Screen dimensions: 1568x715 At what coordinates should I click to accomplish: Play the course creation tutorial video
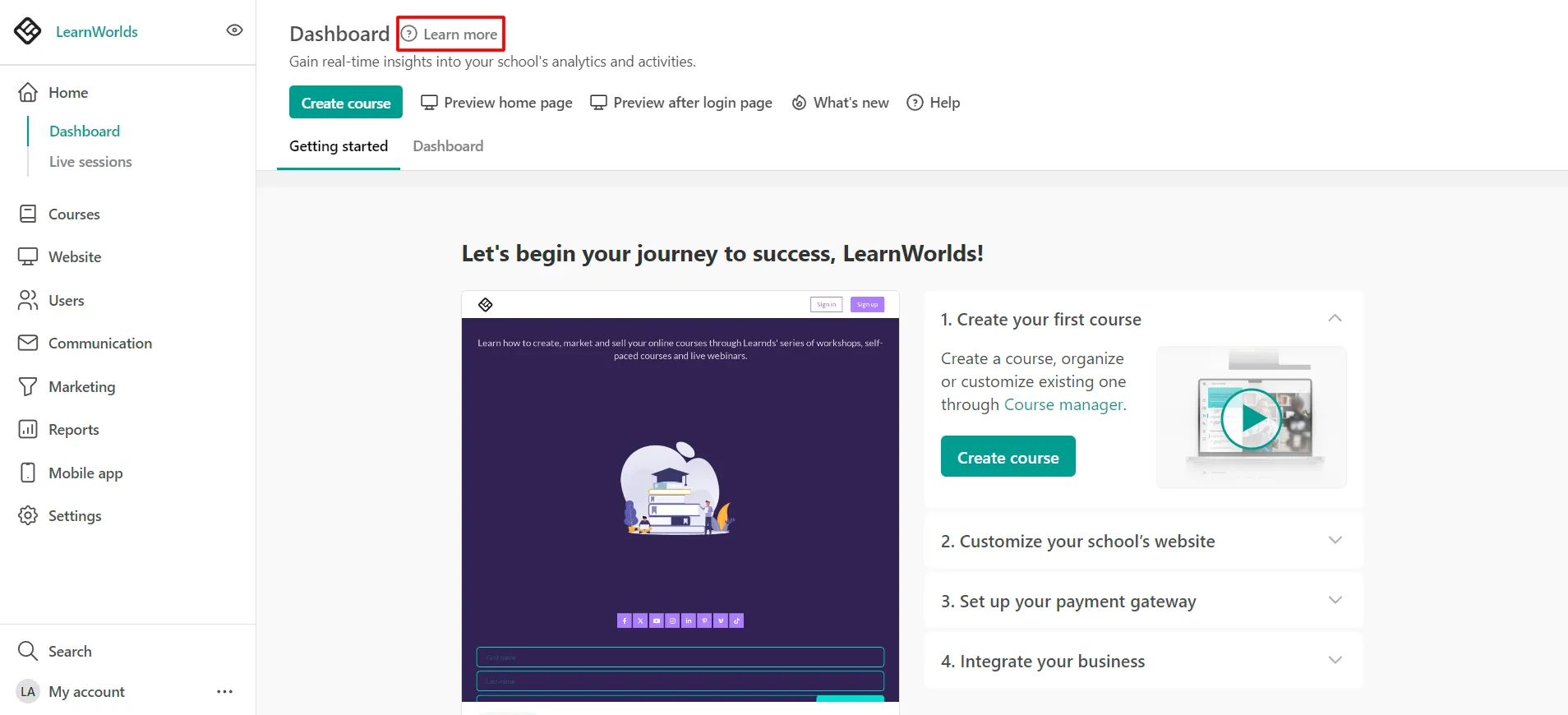coord(1251,418)
